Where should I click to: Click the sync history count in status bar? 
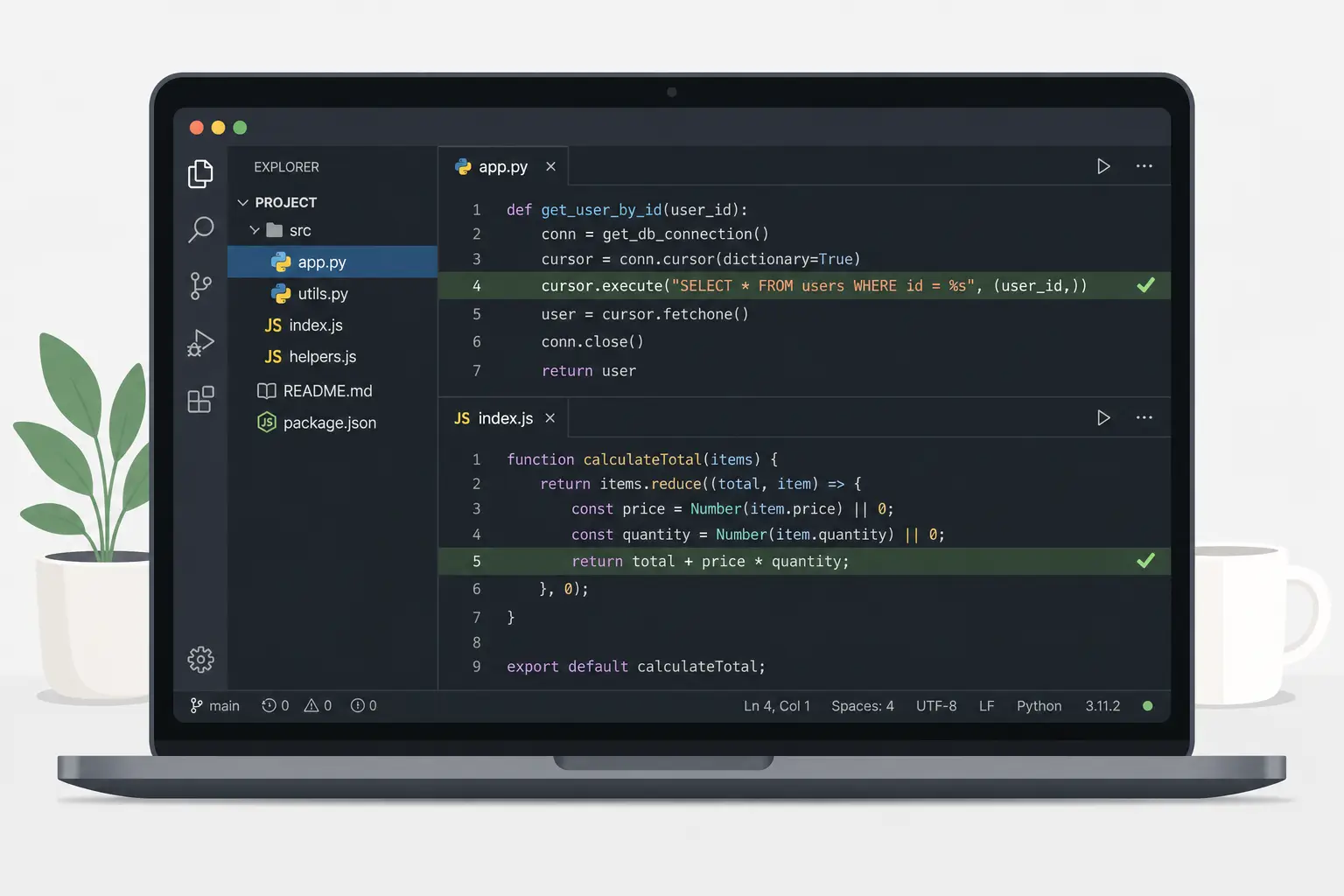275,706
